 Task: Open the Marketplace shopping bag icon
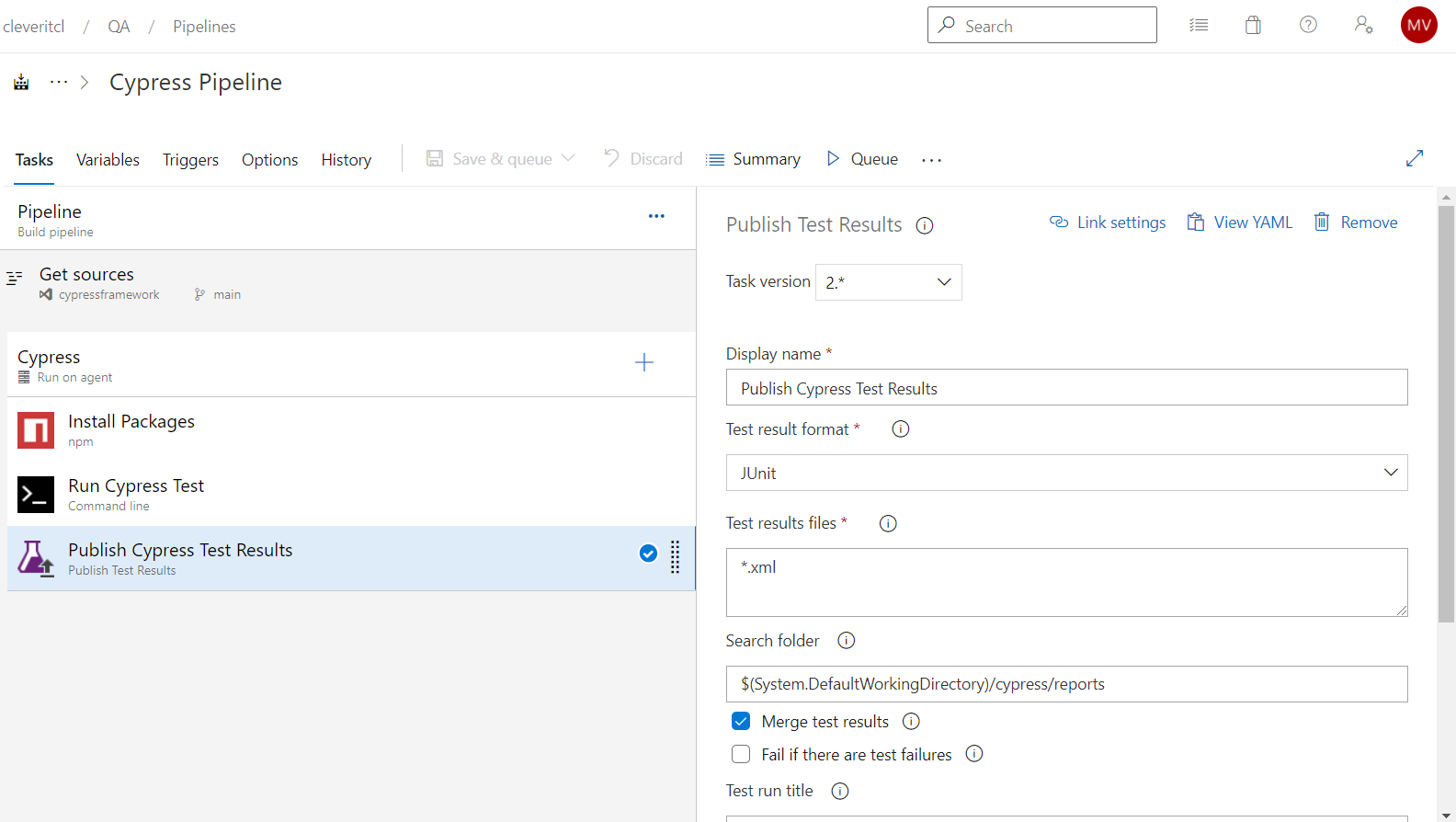click(x=1253, y=26)
